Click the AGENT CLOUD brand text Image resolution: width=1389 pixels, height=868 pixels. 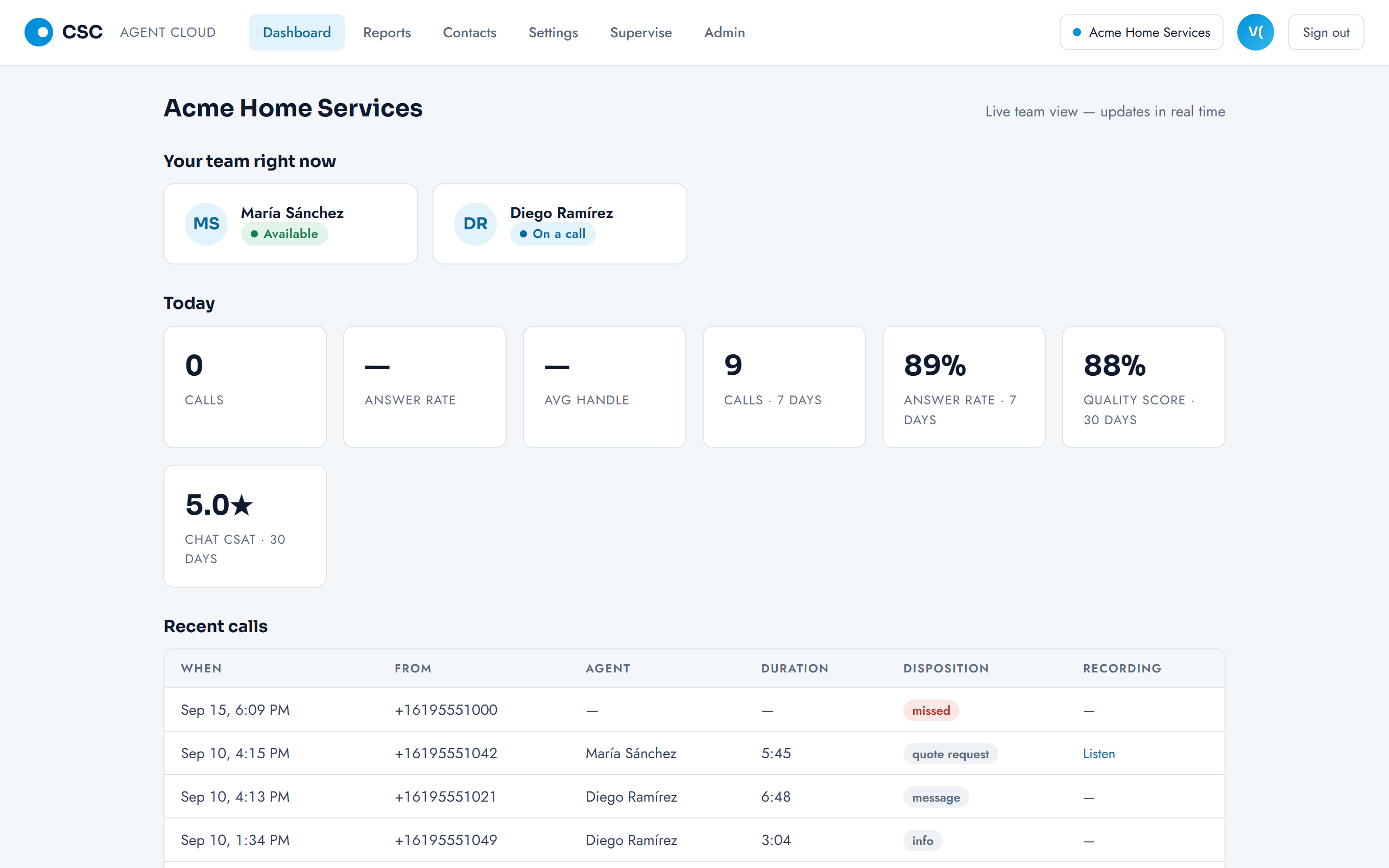click(168, 32)
